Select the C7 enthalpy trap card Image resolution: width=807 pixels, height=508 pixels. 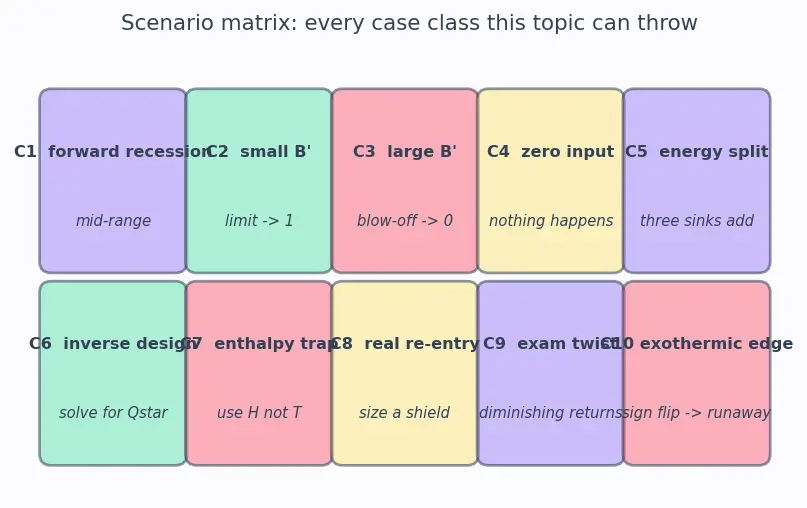coord(259,373)
